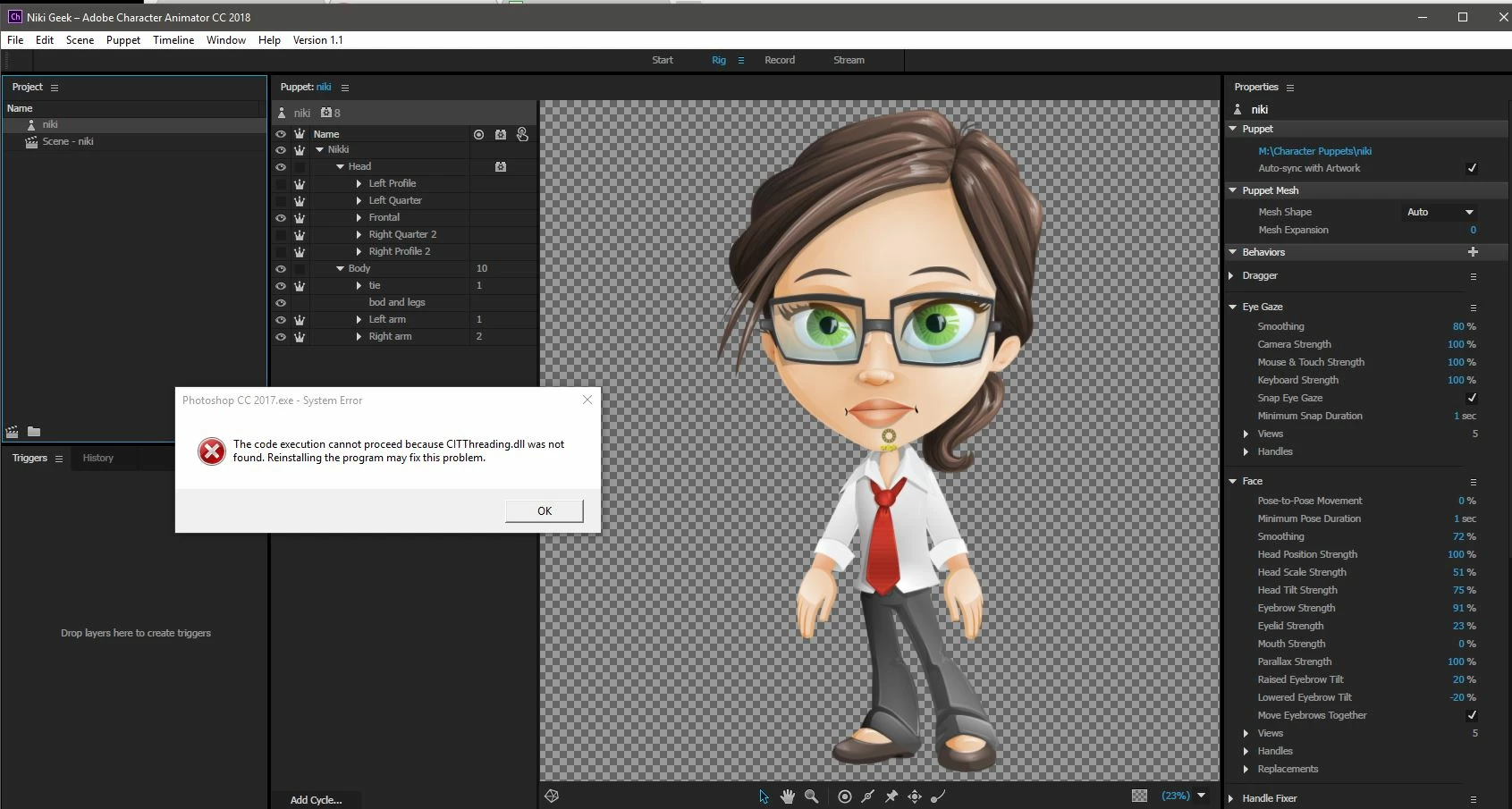Open the Puppet menu
The height and width of the screenshot is (809, 1512).
pyautogui.click(x=123, y=40)
